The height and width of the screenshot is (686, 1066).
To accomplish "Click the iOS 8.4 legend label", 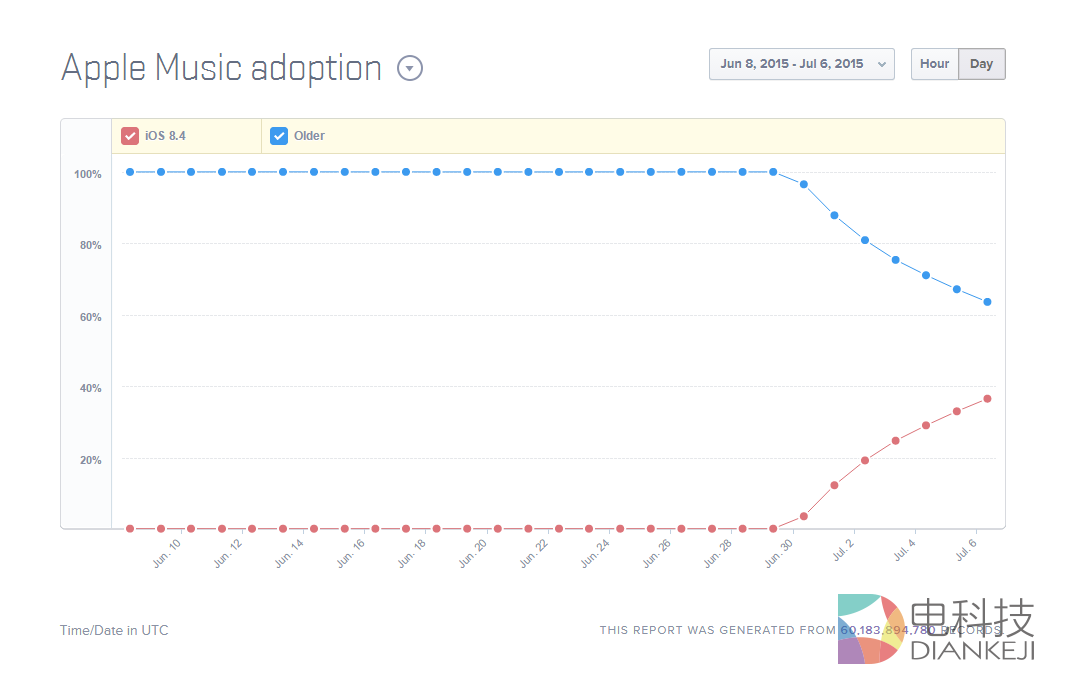I will pos(165,136).
